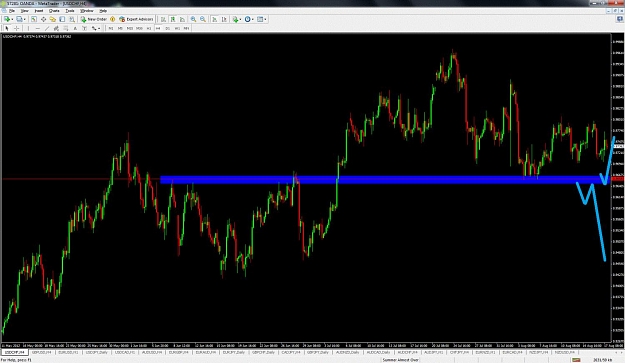This screenshot has height=363, width=625.
Task: Zoom in on the chart
Action: 193,19
